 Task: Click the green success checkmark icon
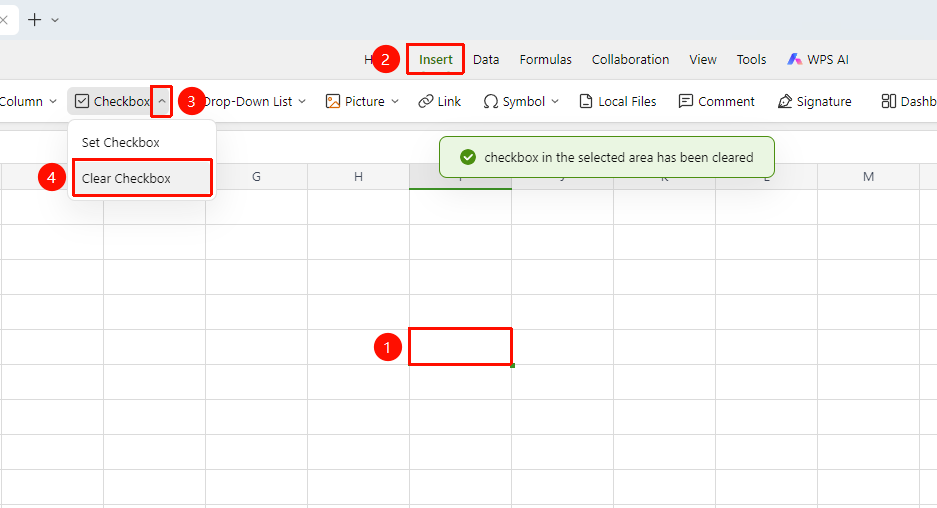[x=468, y=157]
